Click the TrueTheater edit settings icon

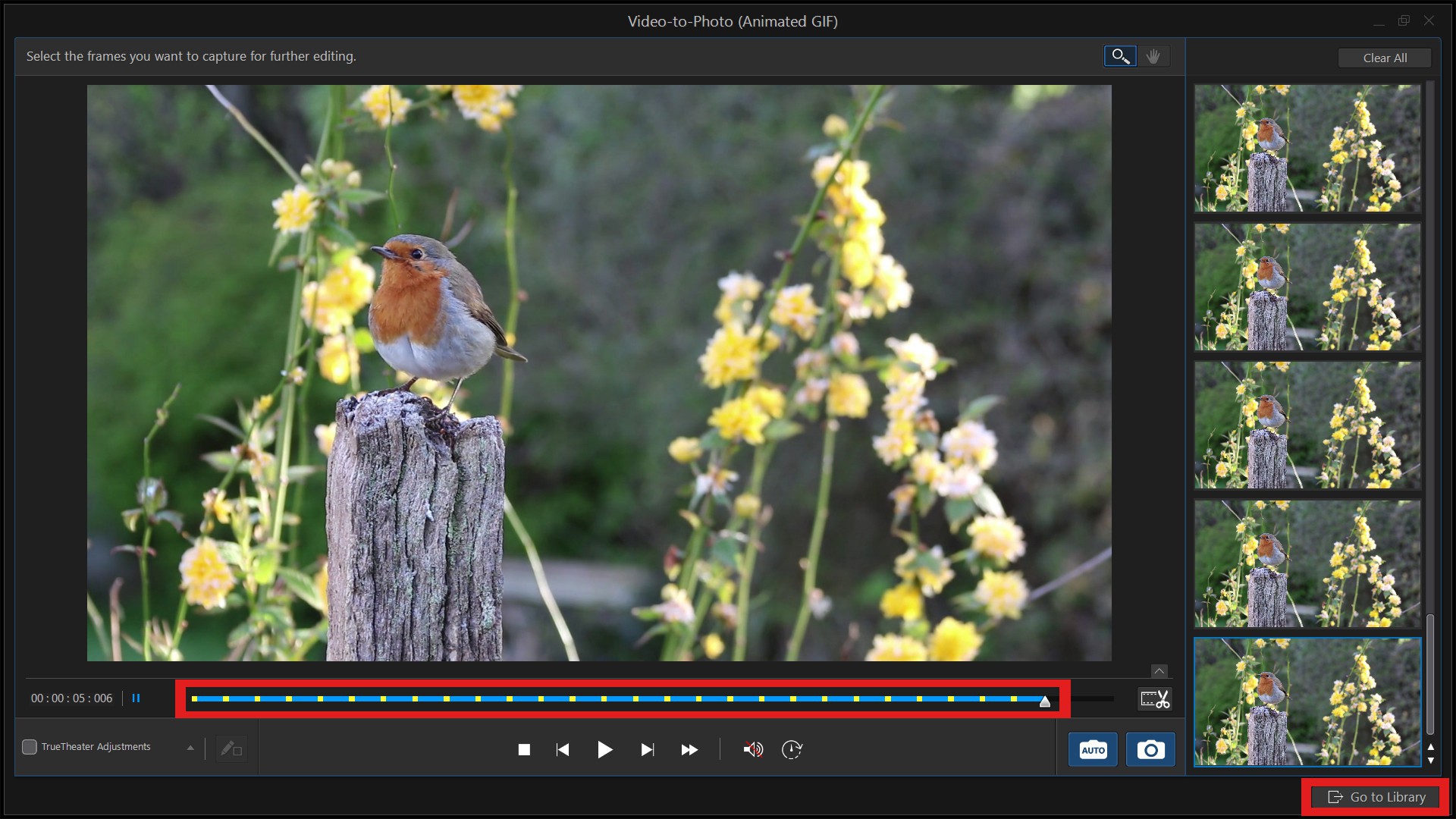pos(231,749)
